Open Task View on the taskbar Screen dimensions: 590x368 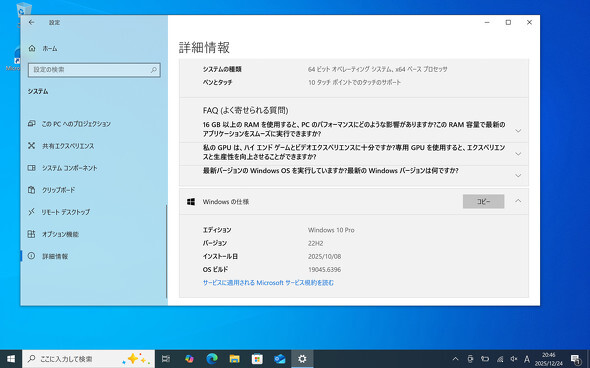click(x=166, y=359)
